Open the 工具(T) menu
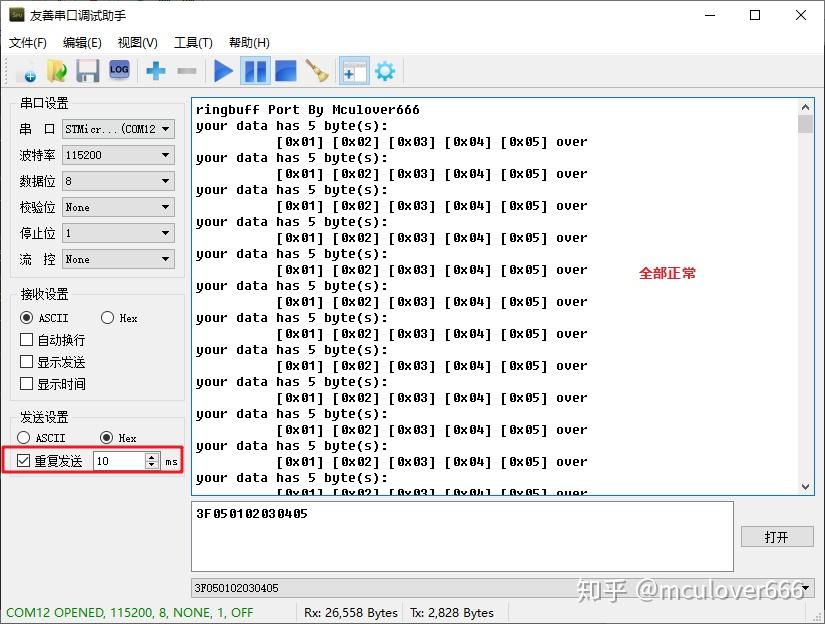The width and height of the screenshot is (825, 624). (192, 42)
